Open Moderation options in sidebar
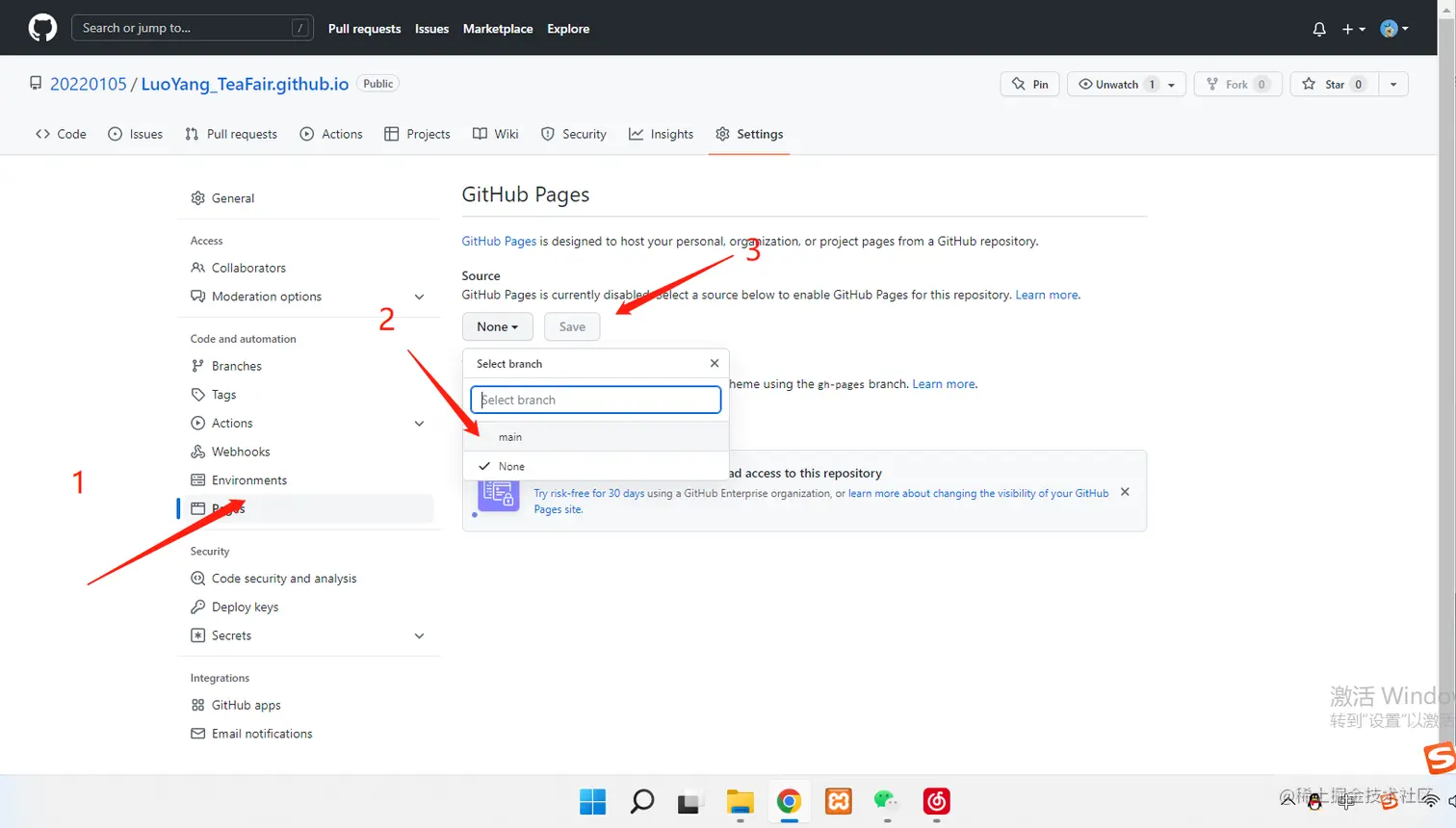 coord(267,297)
